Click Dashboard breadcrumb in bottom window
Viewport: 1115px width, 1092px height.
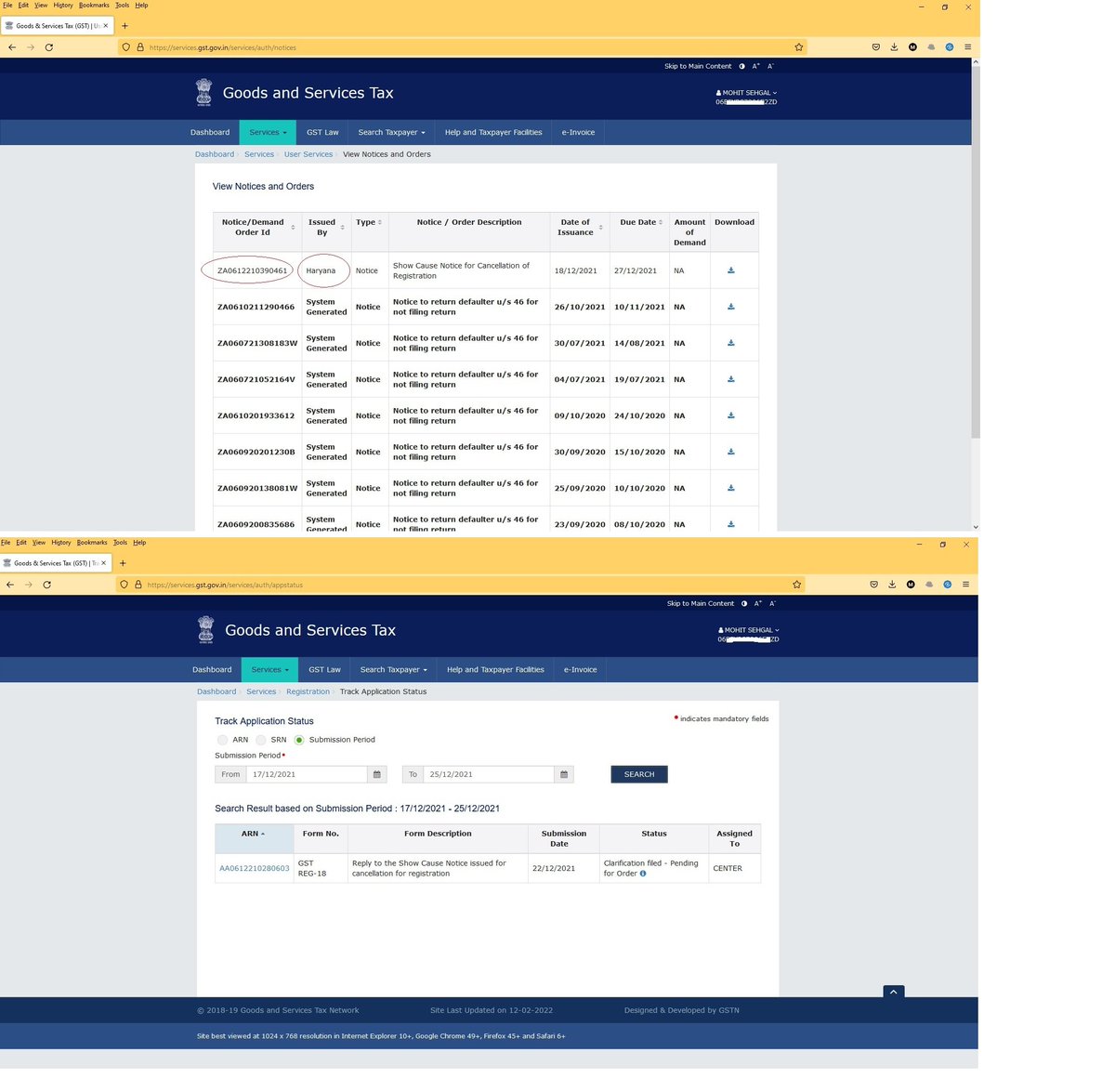216,691
